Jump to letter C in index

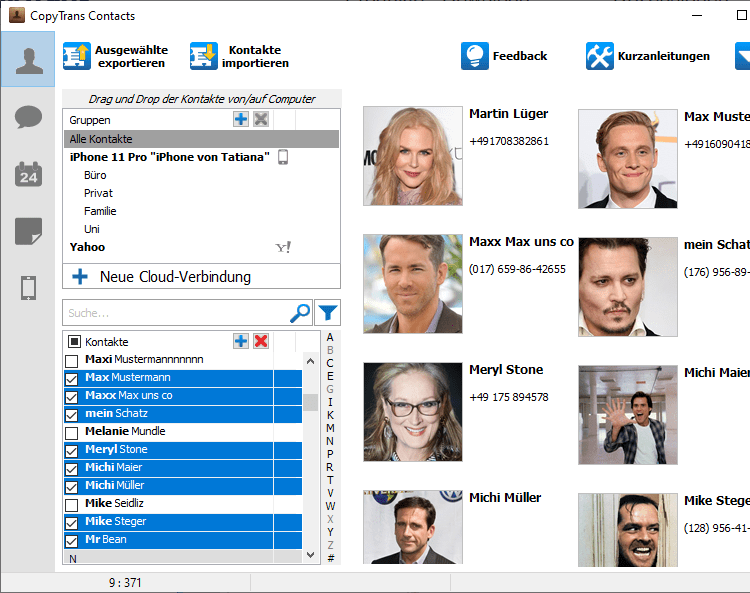coord(330,363)
